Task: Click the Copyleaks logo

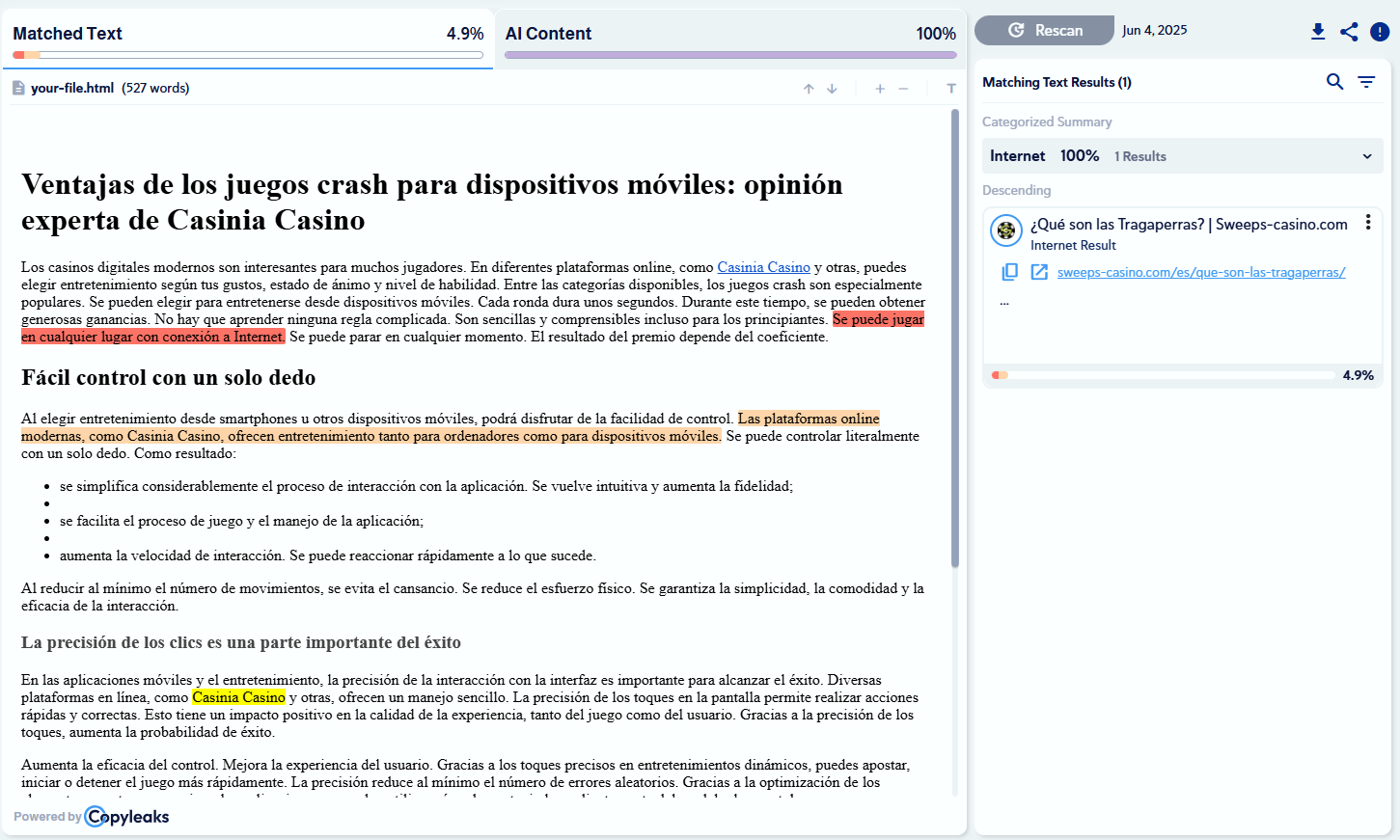Action: 127,817
